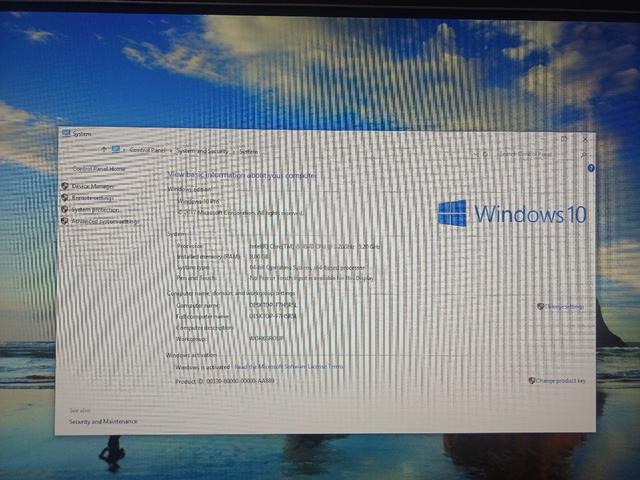This screenshot has height=480, width=640.
Task: Open Remote settings
Action: (x=92, y=198)
